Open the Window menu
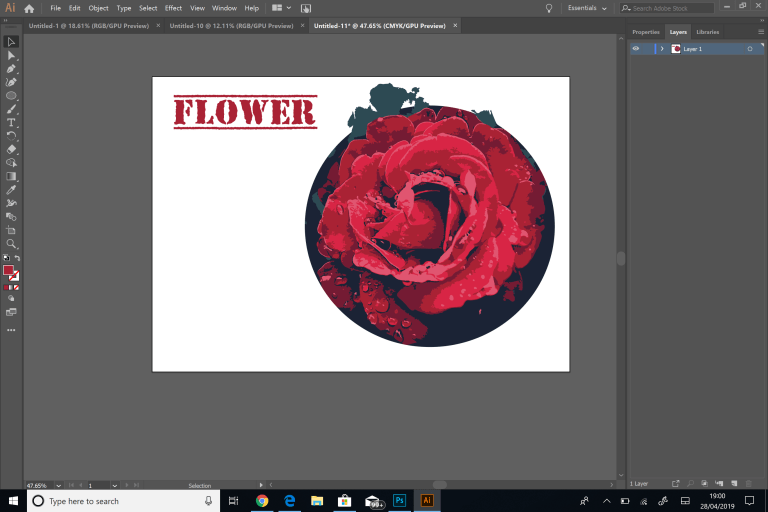 tap(224, 8)
